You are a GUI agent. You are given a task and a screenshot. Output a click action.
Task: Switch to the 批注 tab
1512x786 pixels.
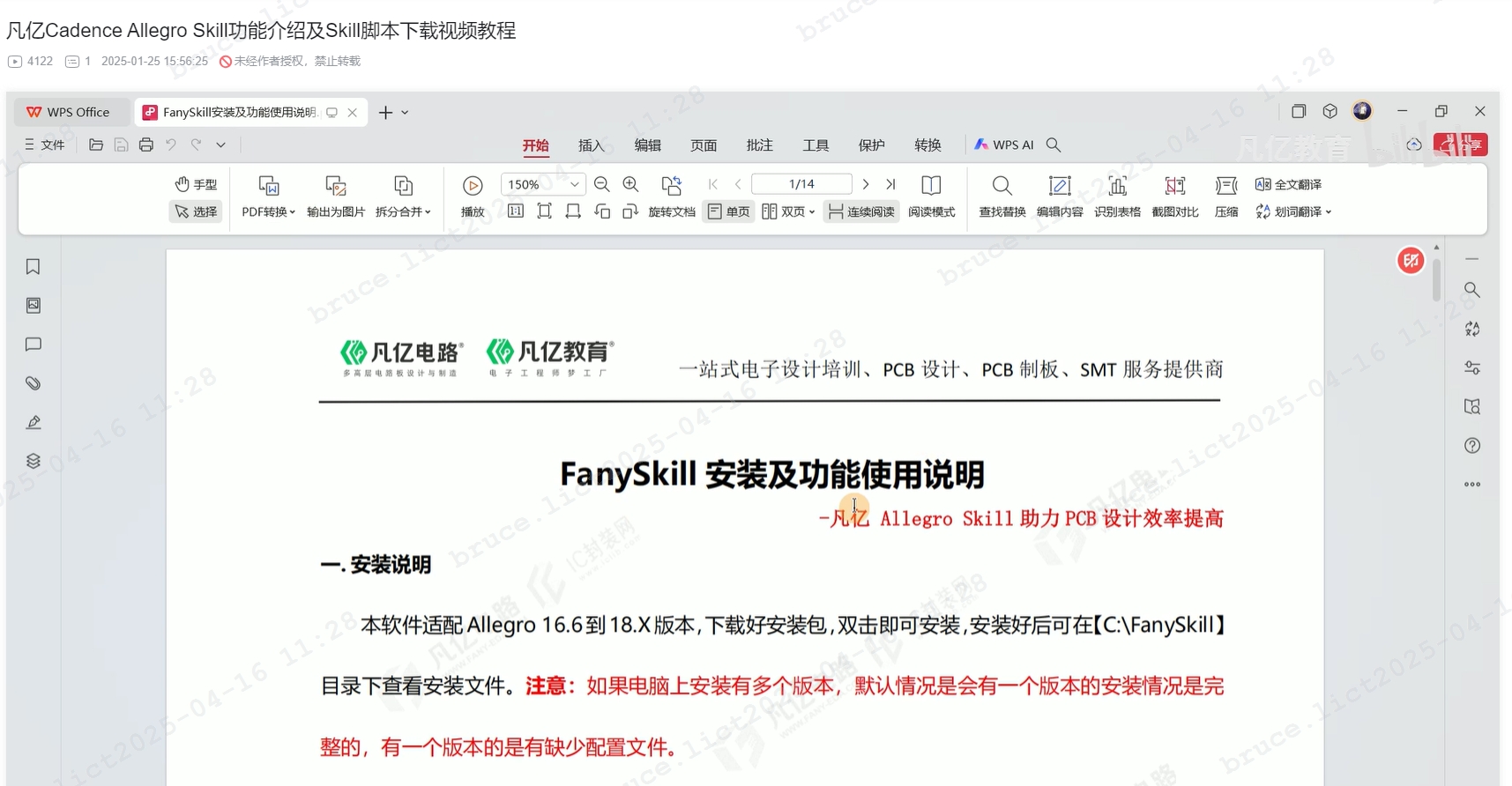point(759,145)
